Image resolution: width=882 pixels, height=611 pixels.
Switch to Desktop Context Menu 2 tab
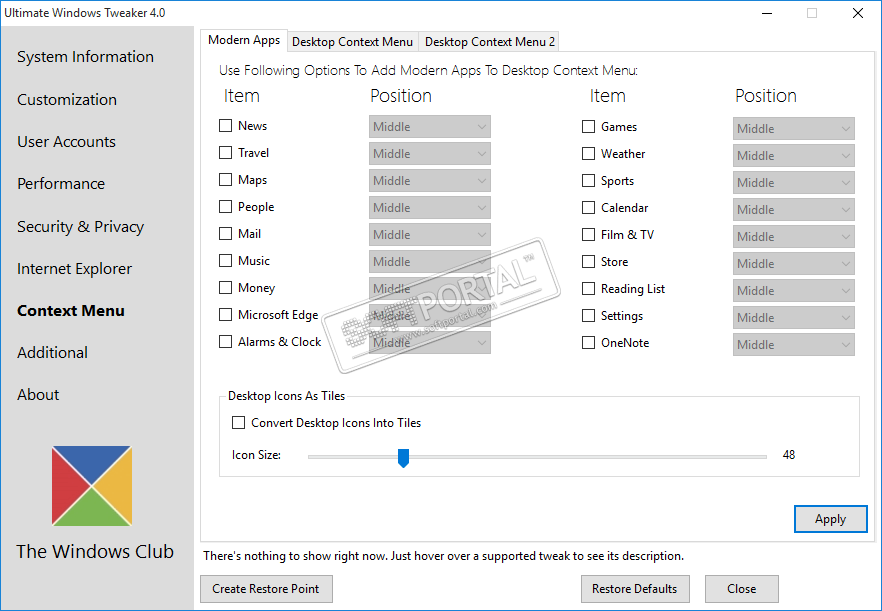[490, 42]
